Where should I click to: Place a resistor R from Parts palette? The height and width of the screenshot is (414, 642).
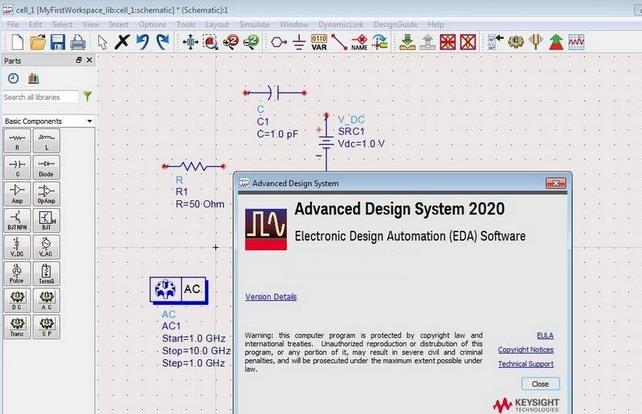[x=17, y=141]
